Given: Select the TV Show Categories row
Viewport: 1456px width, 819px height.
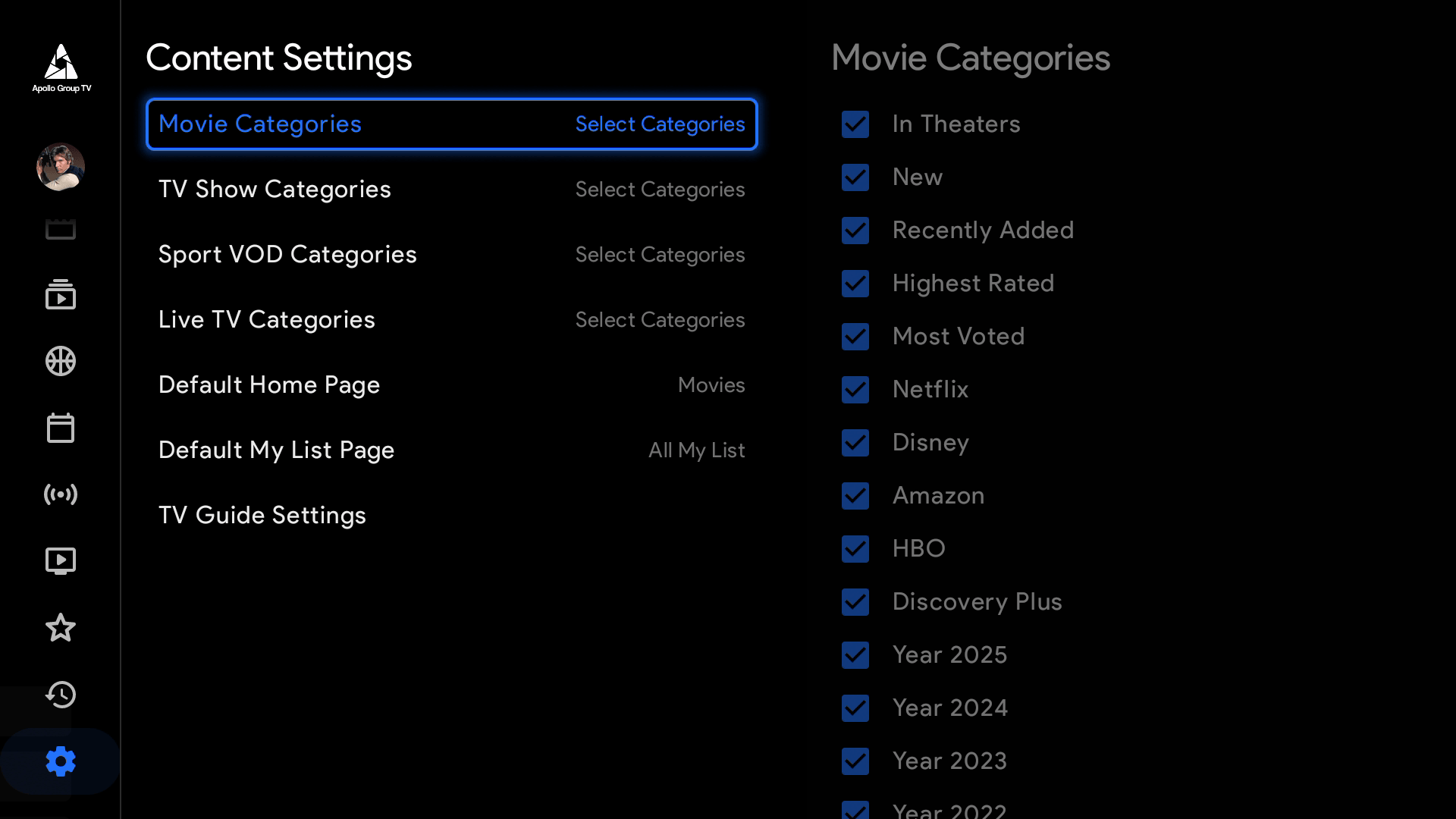Looking at the screenshot, I should tap(452, 190).
